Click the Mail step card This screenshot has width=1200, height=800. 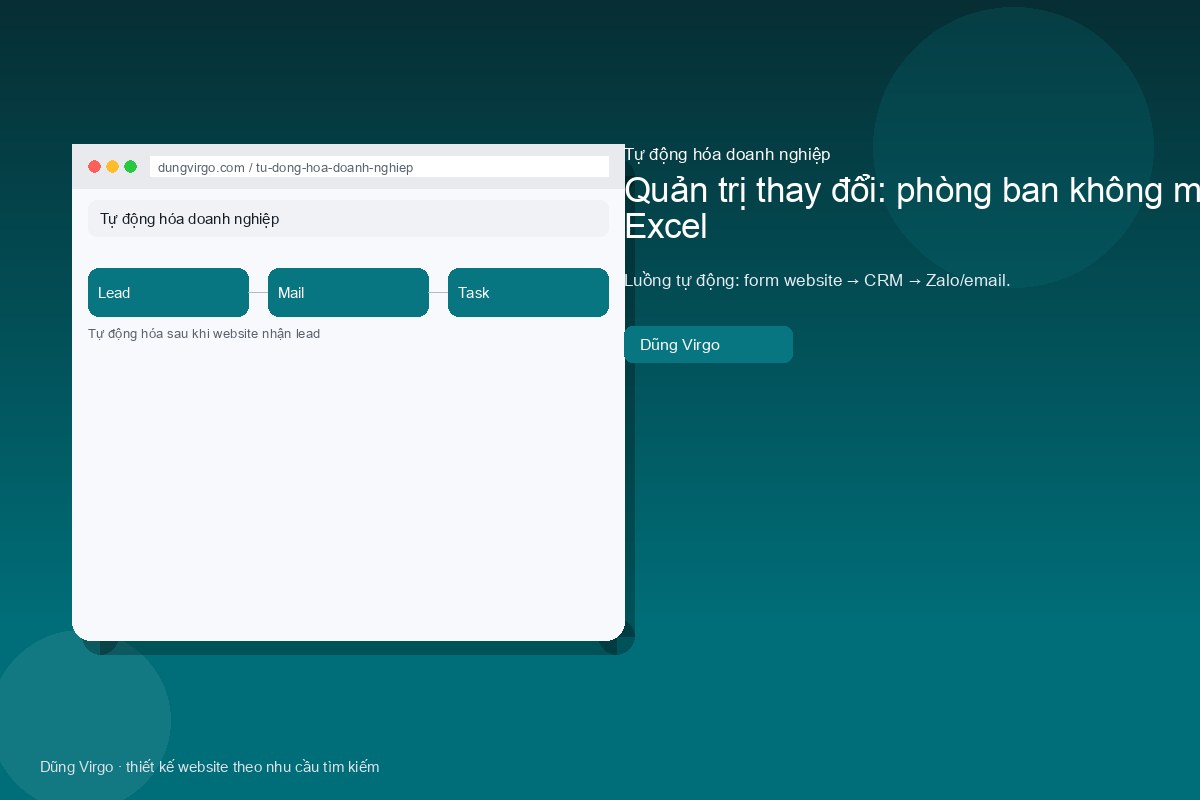348,292
